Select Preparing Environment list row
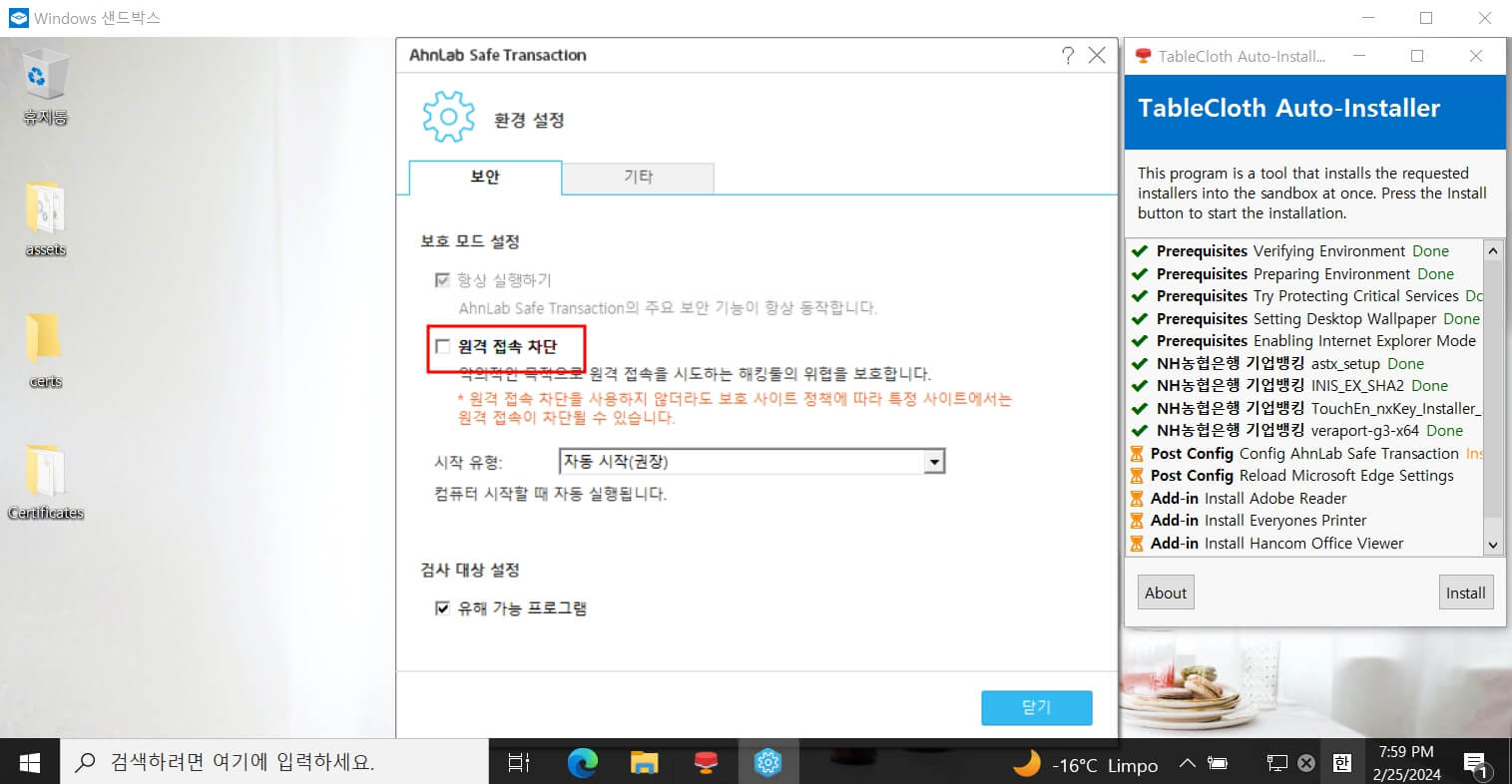 click(1305, 273)
